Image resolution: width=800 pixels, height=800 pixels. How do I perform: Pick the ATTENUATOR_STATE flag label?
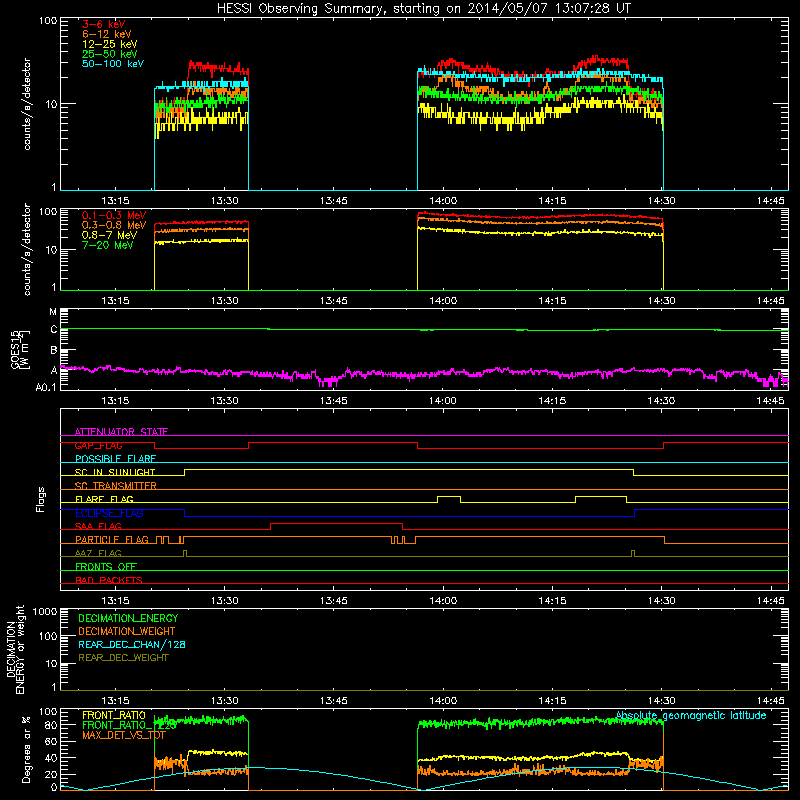click(121, 432)
